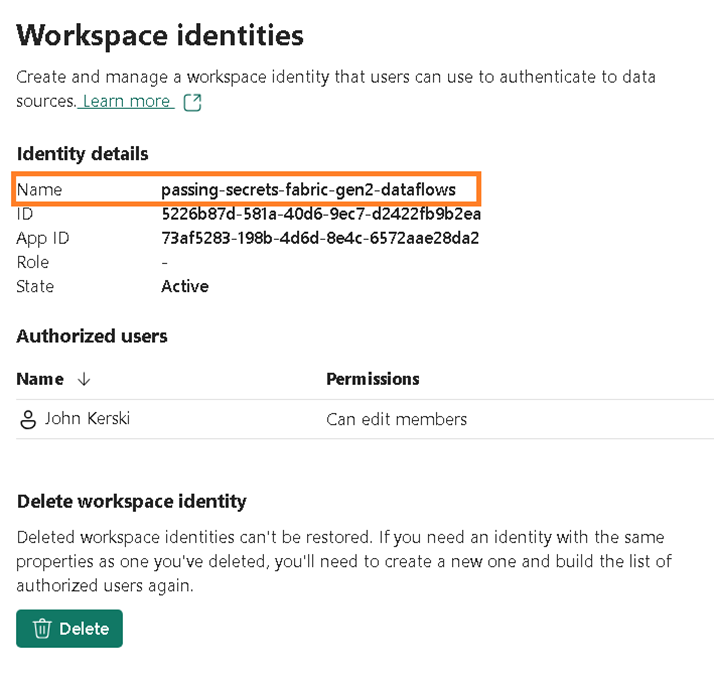Select the John Kerski user row
The width and height of the screenshot is (714, 677).
(365, 419)
